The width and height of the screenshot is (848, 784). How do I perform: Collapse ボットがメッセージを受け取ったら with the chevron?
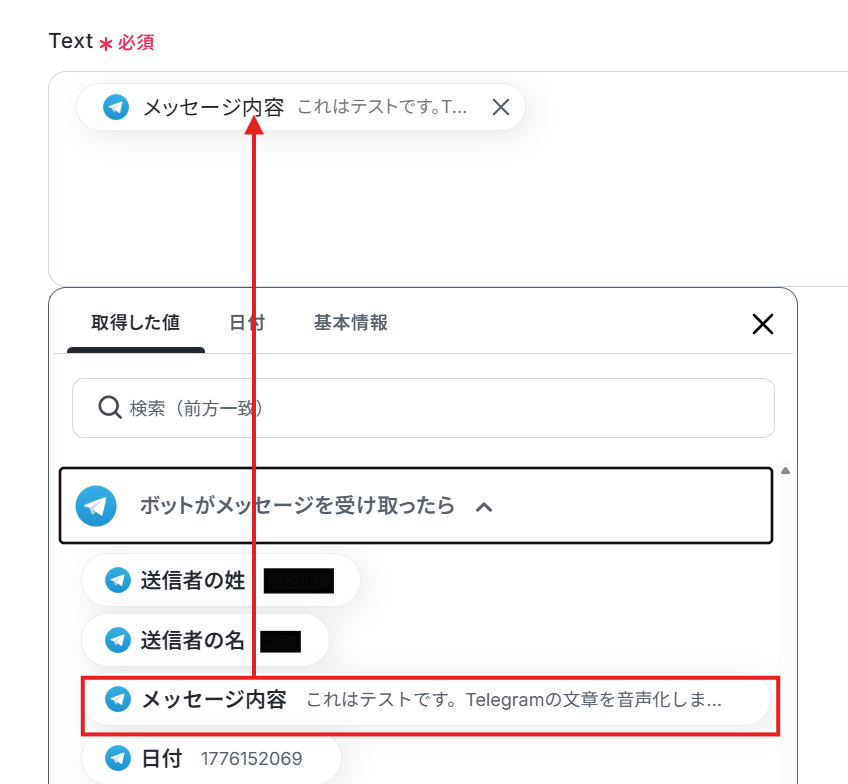point(484,507)
